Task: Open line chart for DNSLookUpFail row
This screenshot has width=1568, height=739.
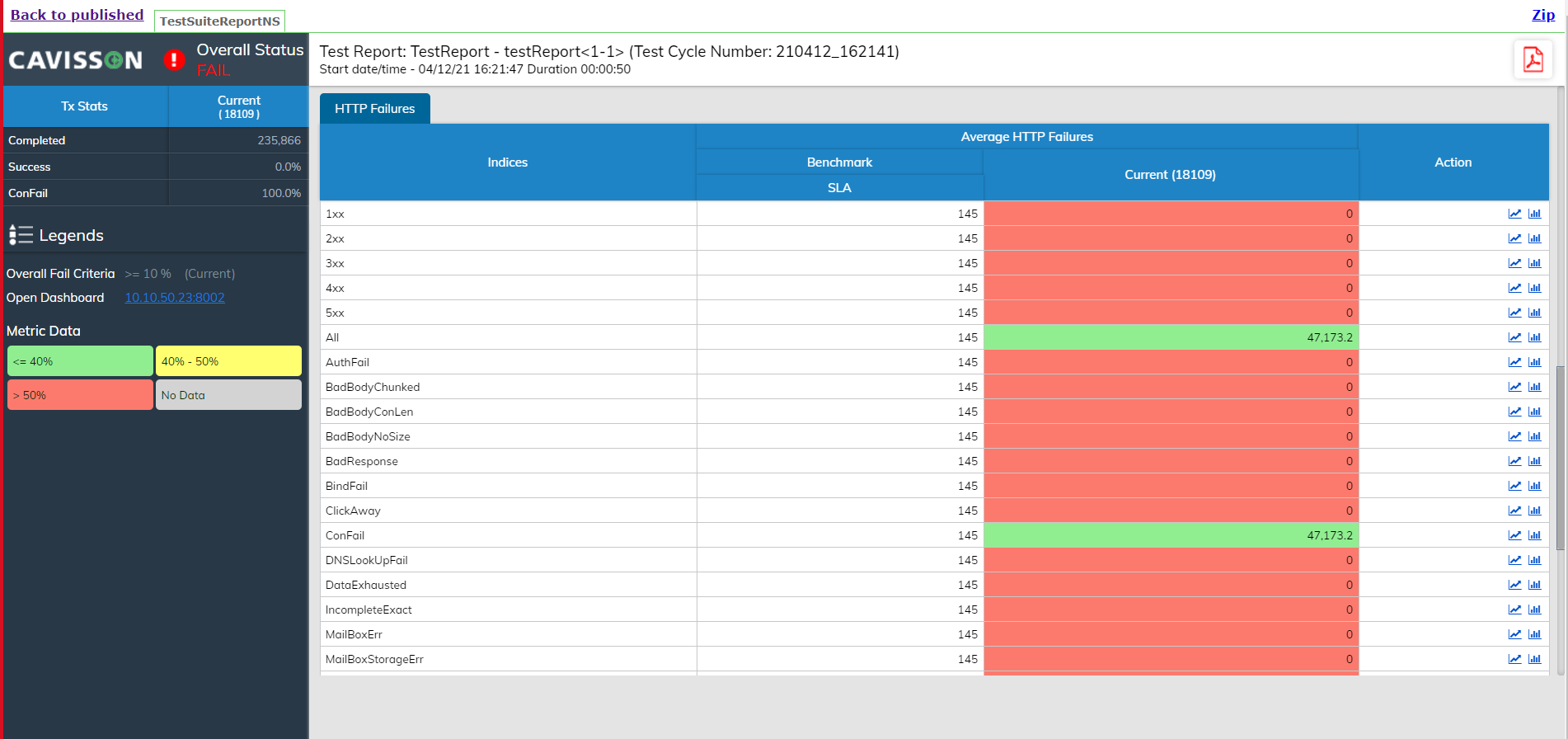Action: [1514, 560]
